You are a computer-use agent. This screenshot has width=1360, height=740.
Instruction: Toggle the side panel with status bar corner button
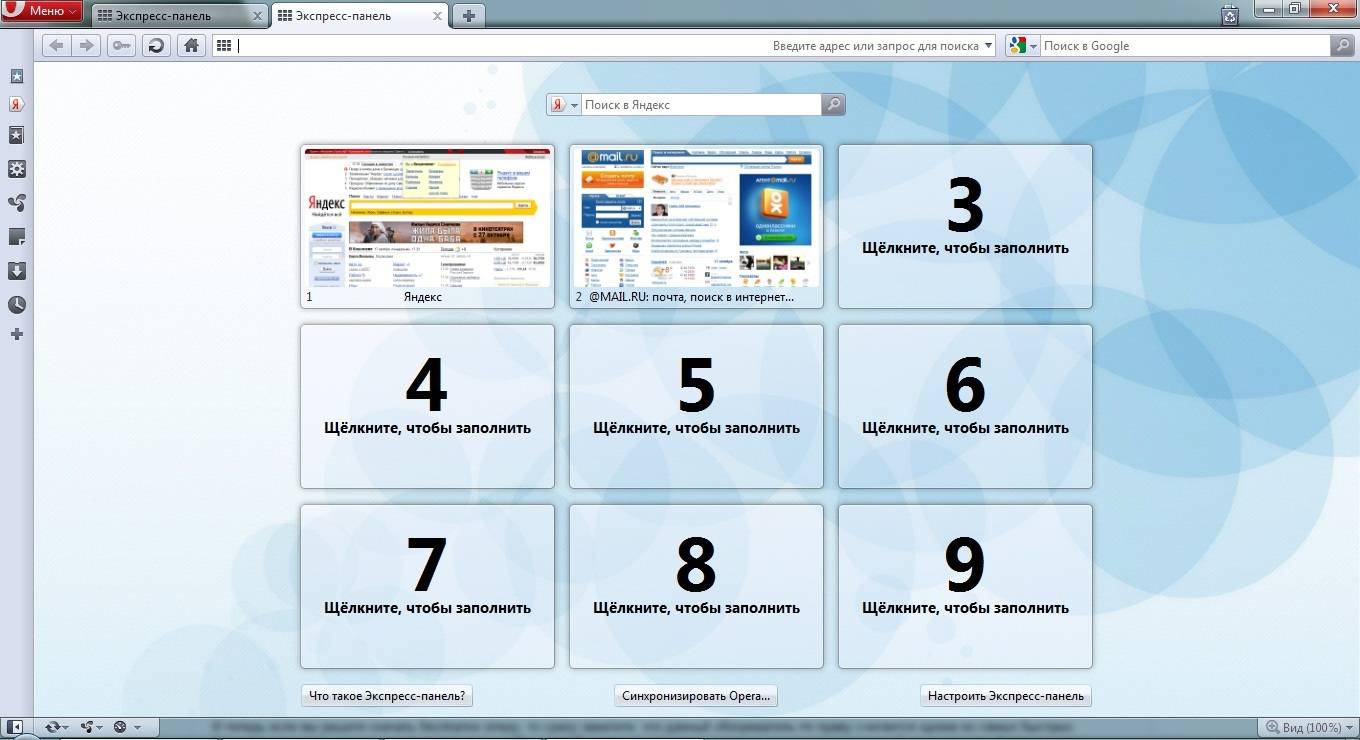pos(15,727)
